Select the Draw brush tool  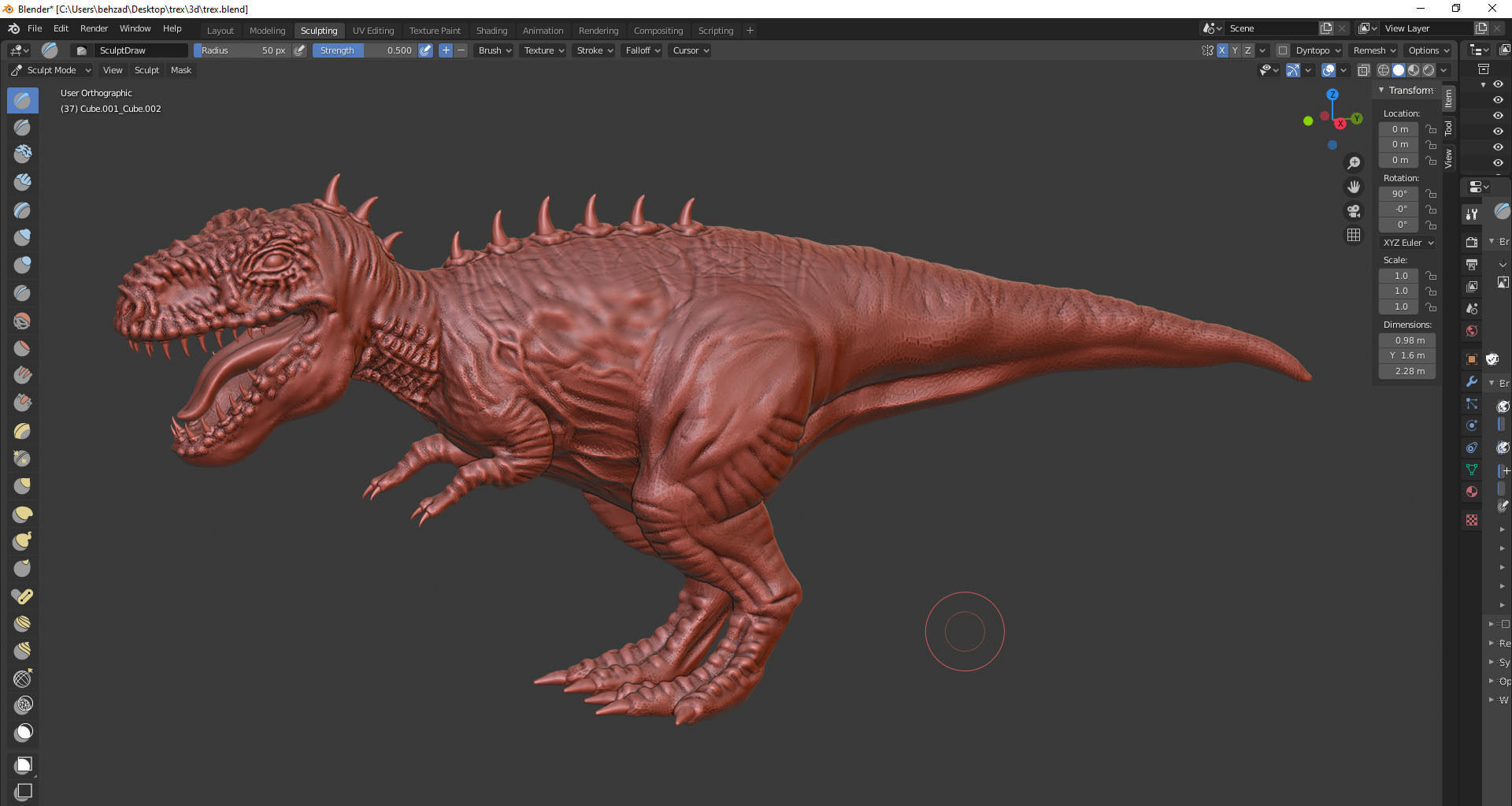(x=23, y=100)
